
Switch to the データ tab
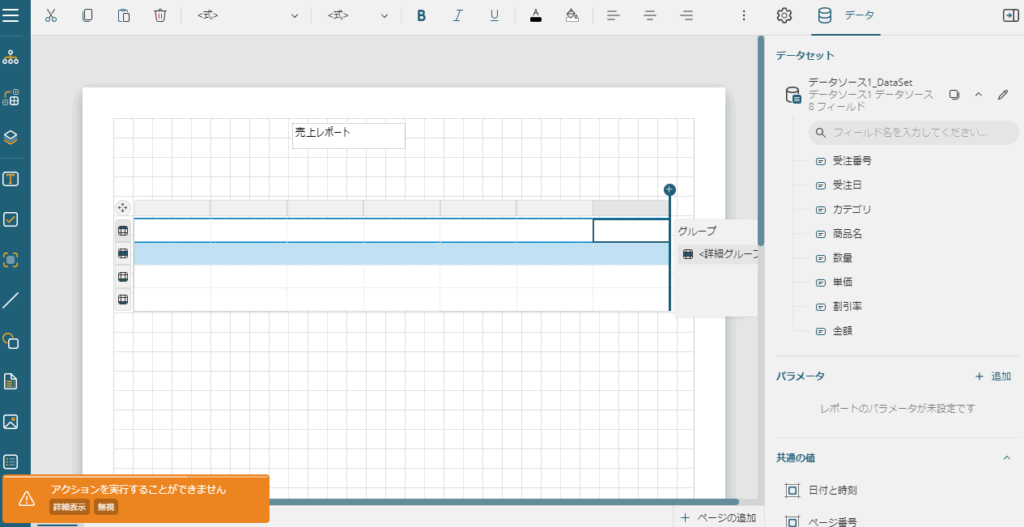846,16
